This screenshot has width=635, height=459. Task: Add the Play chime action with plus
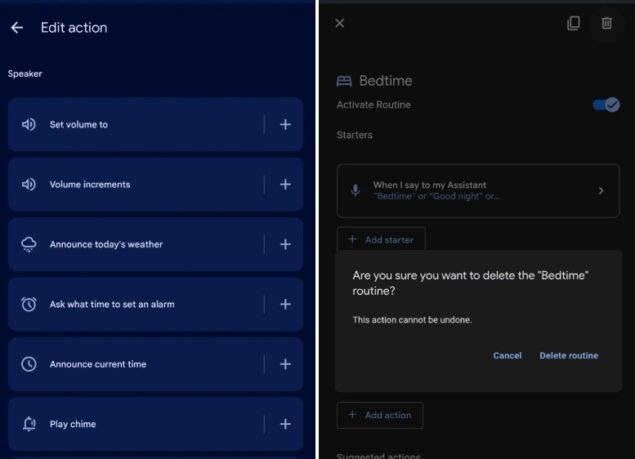285,424
